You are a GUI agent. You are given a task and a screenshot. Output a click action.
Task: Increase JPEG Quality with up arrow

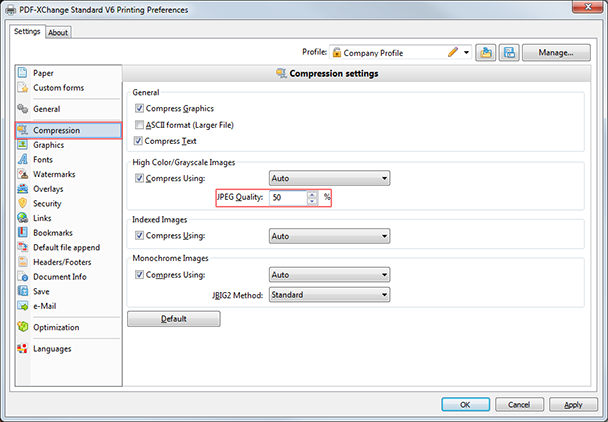click(312, 194)
